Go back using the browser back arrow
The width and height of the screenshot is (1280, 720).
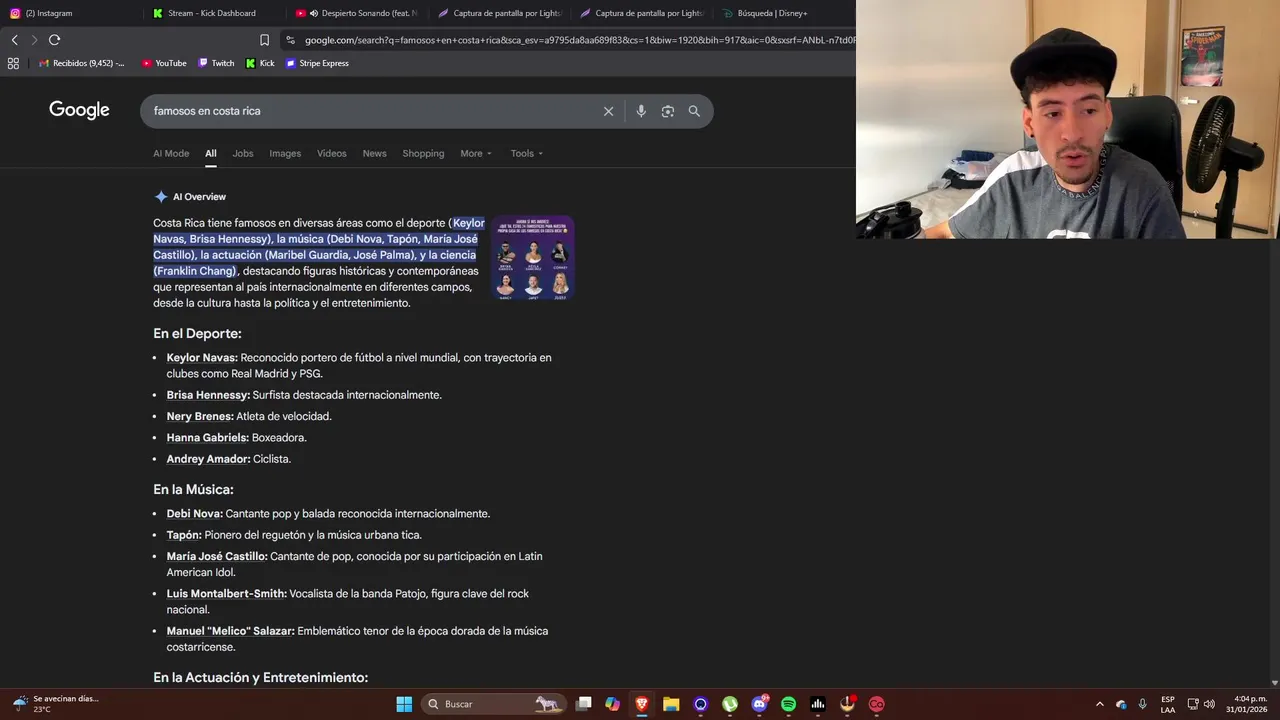[14, 40]
